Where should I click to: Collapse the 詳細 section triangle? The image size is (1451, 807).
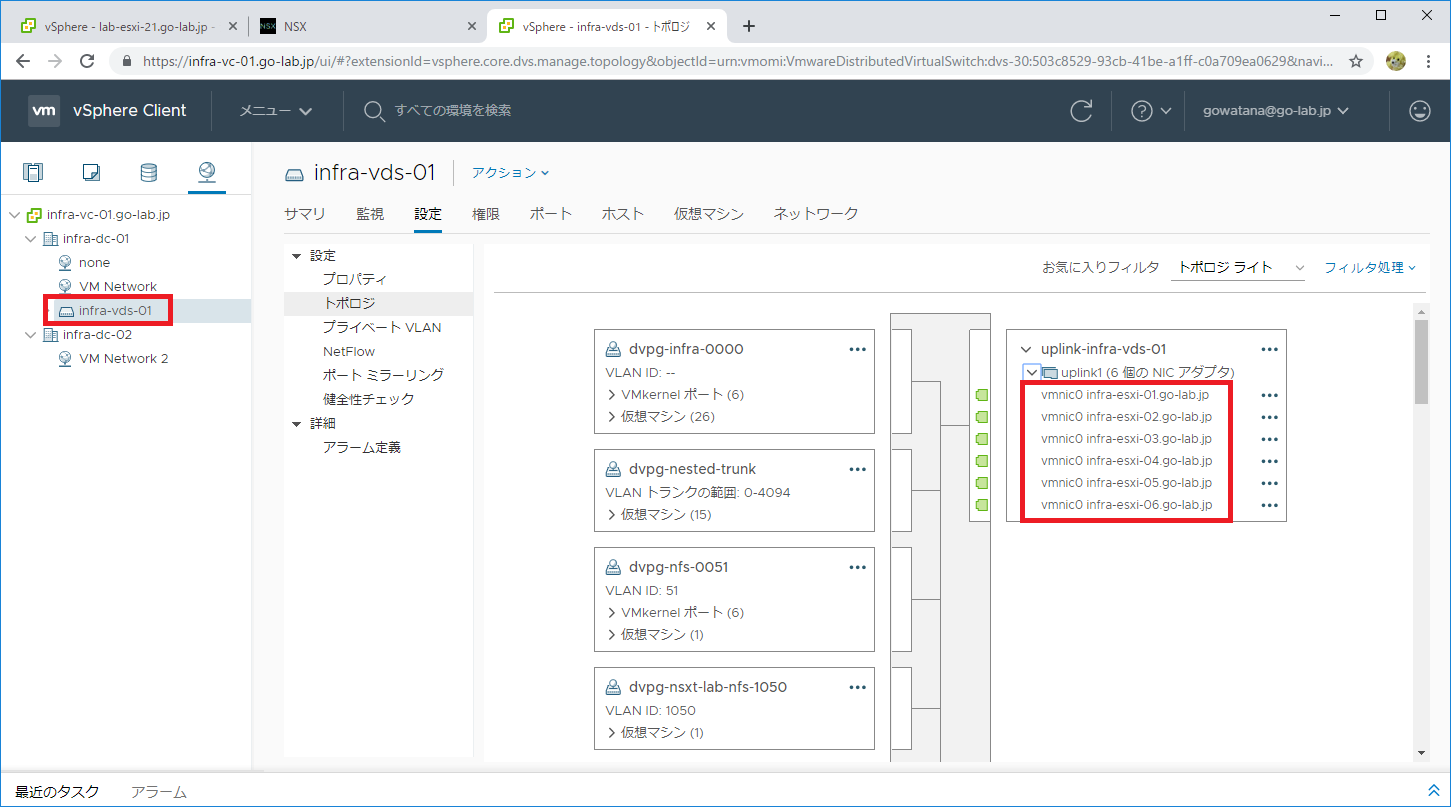296,424
